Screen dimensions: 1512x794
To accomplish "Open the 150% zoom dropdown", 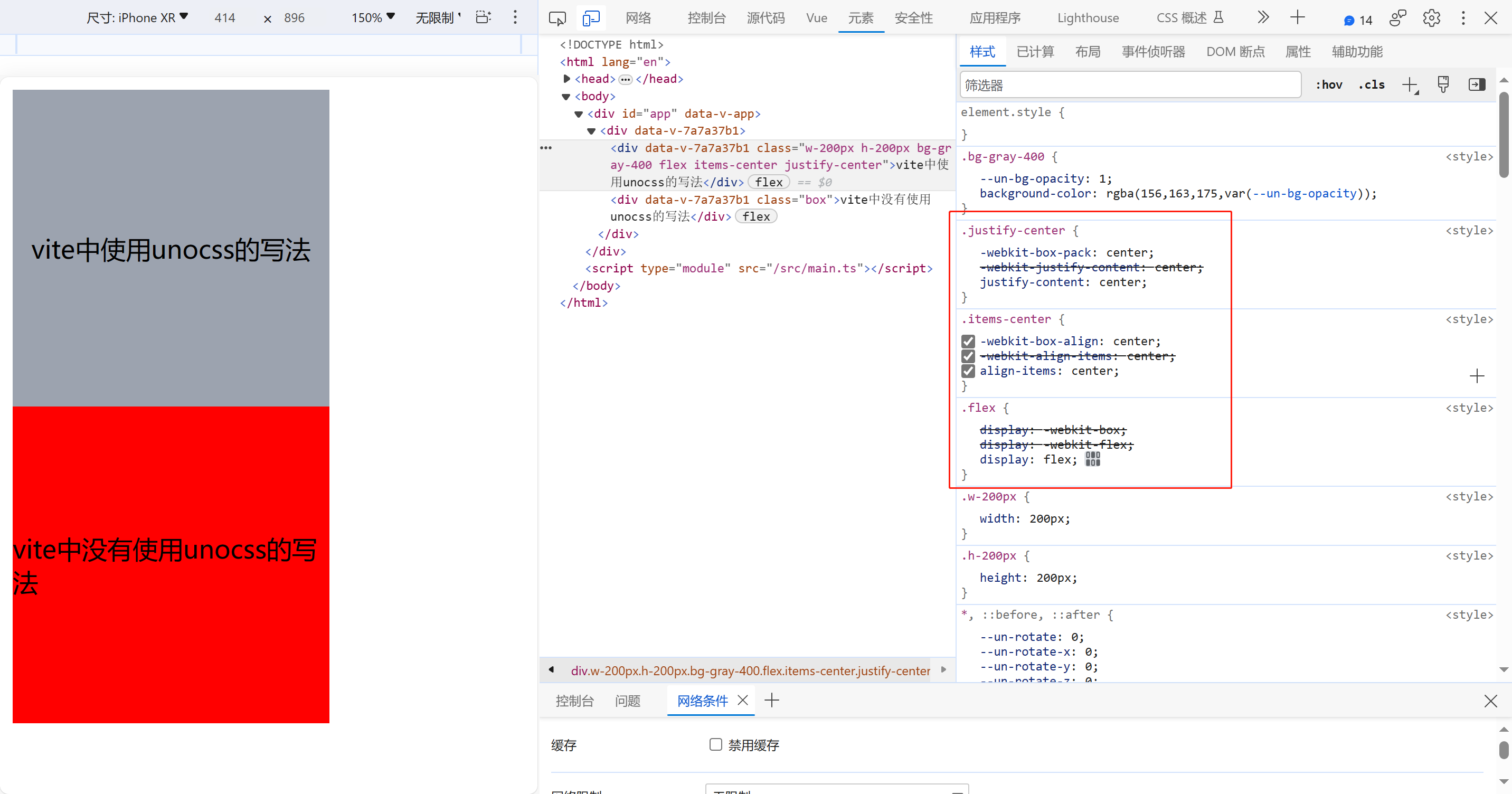I will (x=373, y=18).
